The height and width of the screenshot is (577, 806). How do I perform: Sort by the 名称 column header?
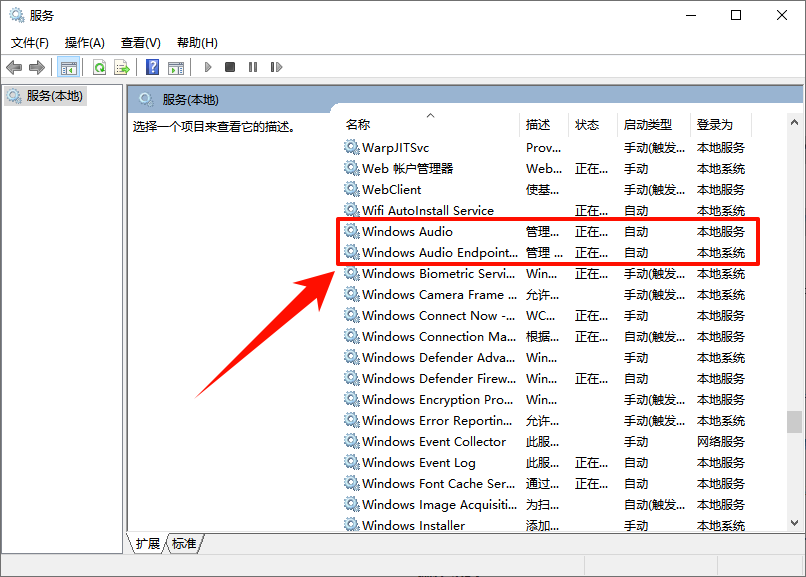pos(430,124)
